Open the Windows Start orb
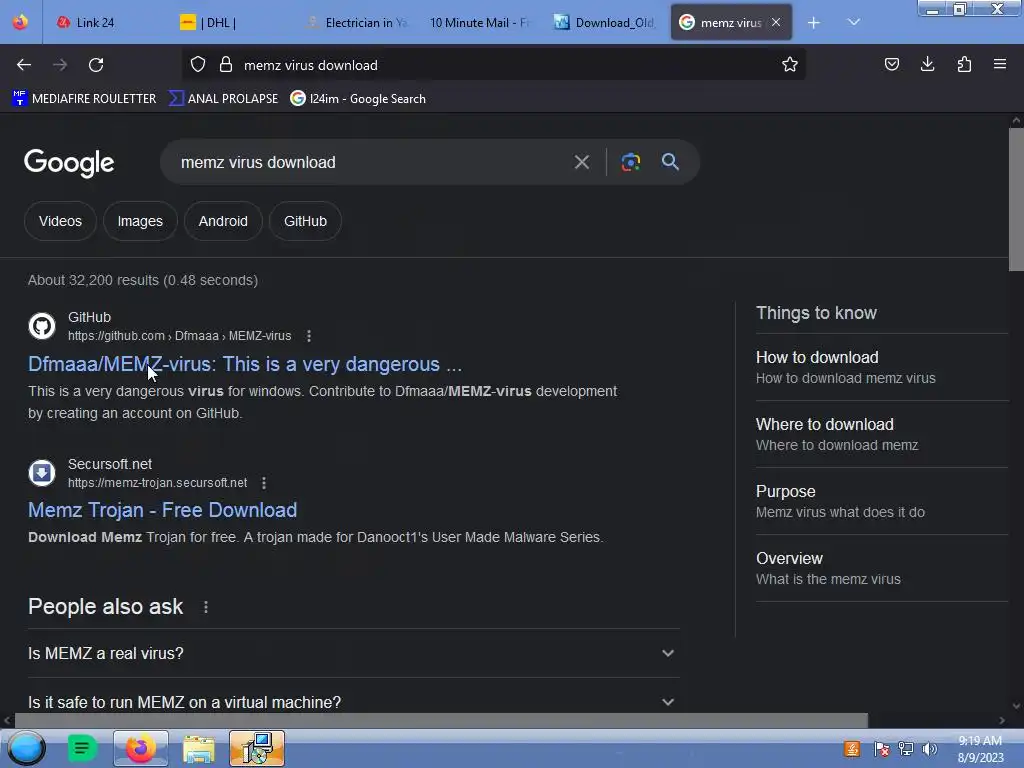1024x768 pixels. click(x=27, y=748)
